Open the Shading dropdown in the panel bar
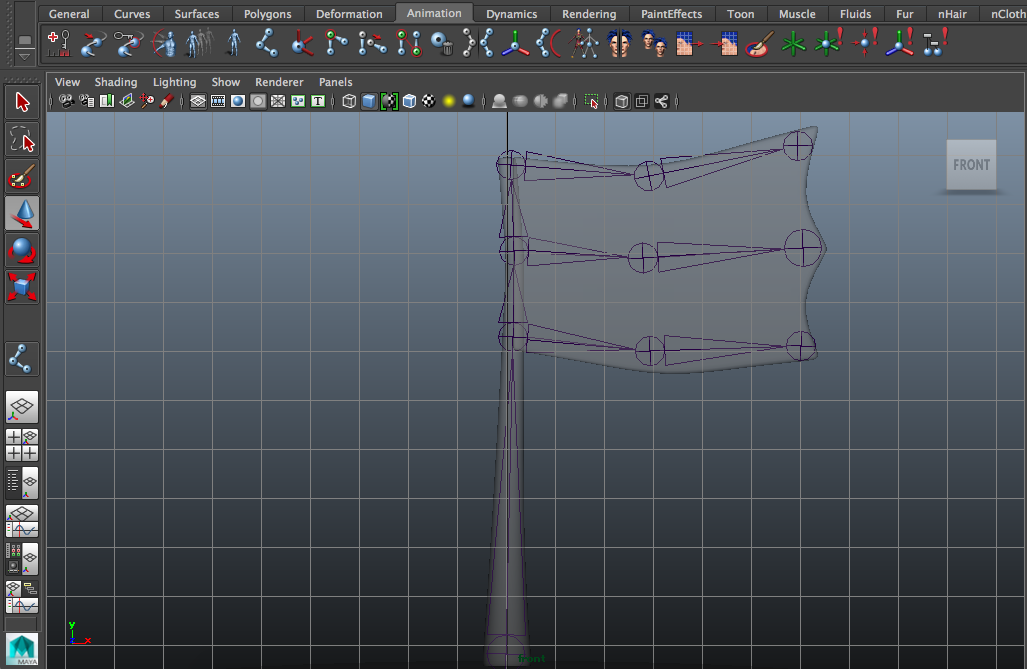 [x=116, y=82]
